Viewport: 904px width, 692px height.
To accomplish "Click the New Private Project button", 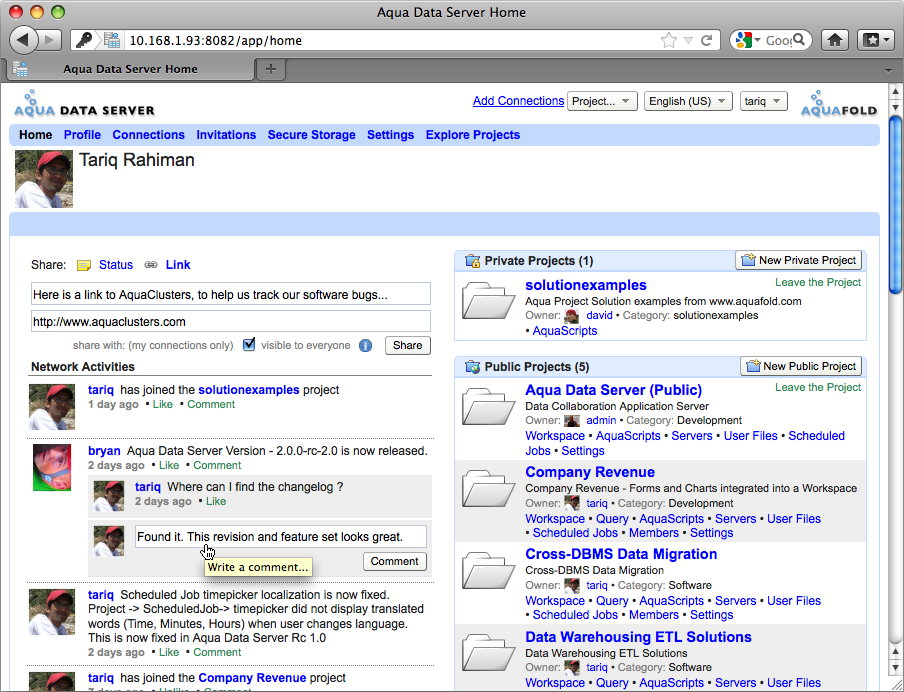I will coord(799,260).
